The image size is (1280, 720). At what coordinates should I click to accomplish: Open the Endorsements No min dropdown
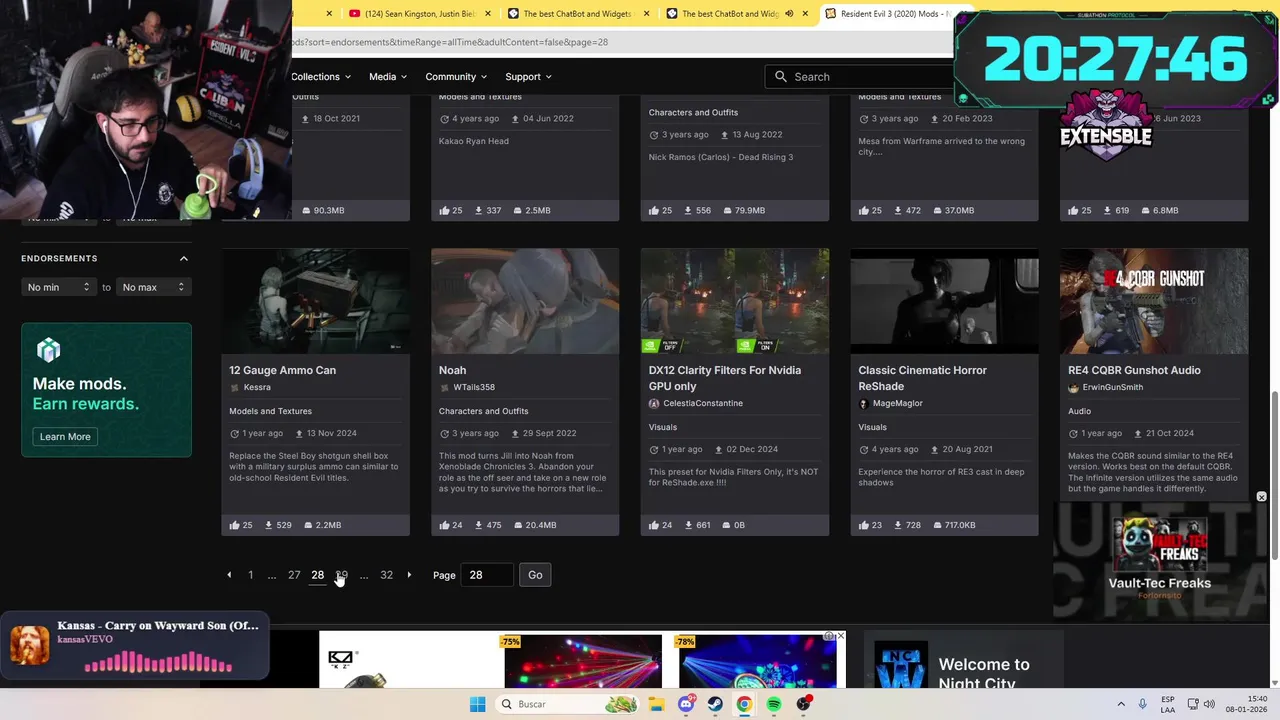point(59,287)
